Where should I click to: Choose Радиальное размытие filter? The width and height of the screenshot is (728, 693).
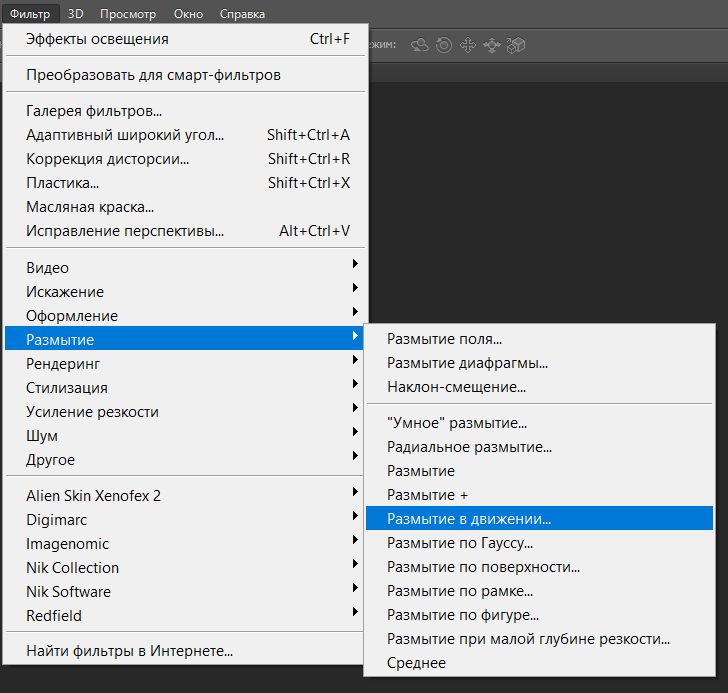(x=540, y=447)
